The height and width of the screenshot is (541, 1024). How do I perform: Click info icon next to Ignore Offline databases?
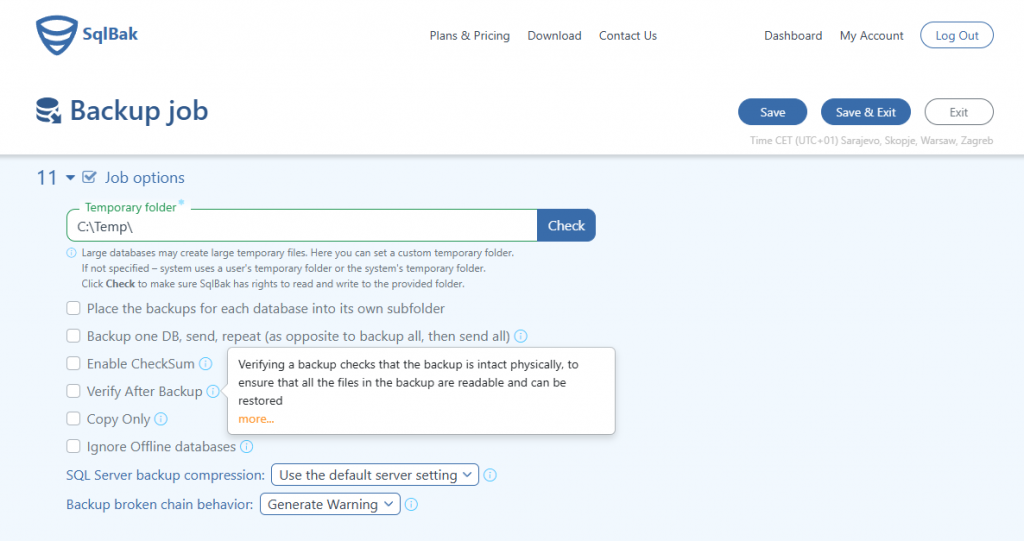point(246,446)
